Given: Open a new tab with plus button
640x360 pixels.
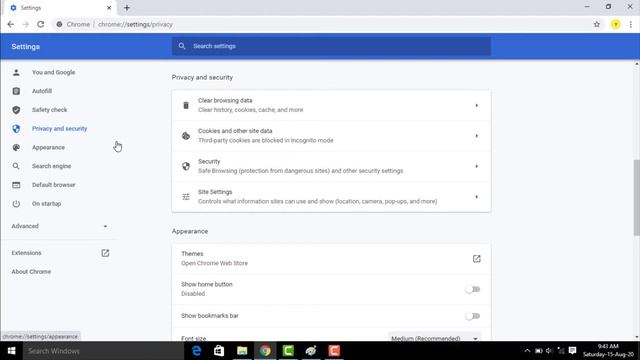Looking at the screenshot, I should (127, 8).
